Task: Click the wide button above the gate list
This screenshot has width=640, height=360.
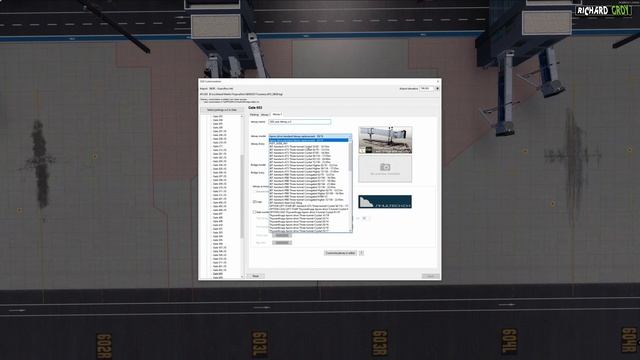Action: (x=222, y=110)
